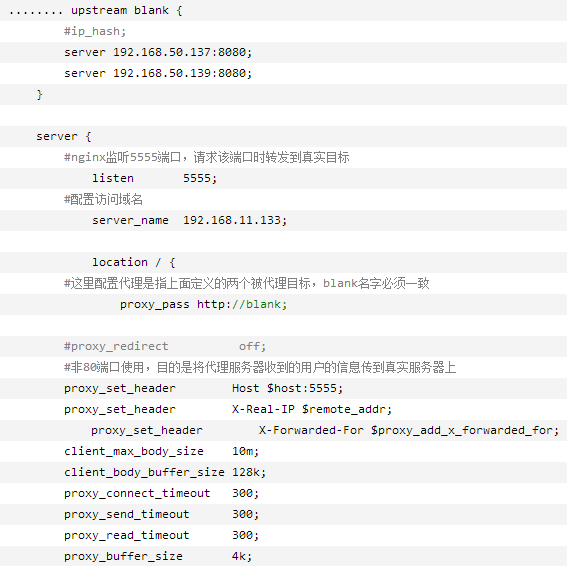This screenshot has width=567, height=566.
Task: Click 'client_max_body_size 10m;' line
Action: (162, 451)
